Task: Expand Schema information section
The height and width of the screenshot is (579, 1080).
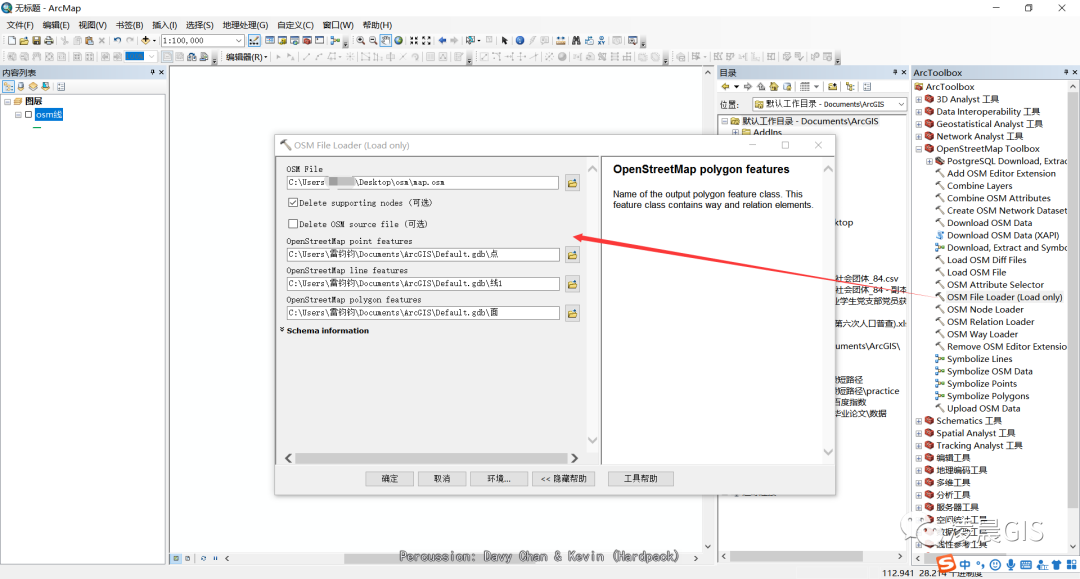Action: 282,330
